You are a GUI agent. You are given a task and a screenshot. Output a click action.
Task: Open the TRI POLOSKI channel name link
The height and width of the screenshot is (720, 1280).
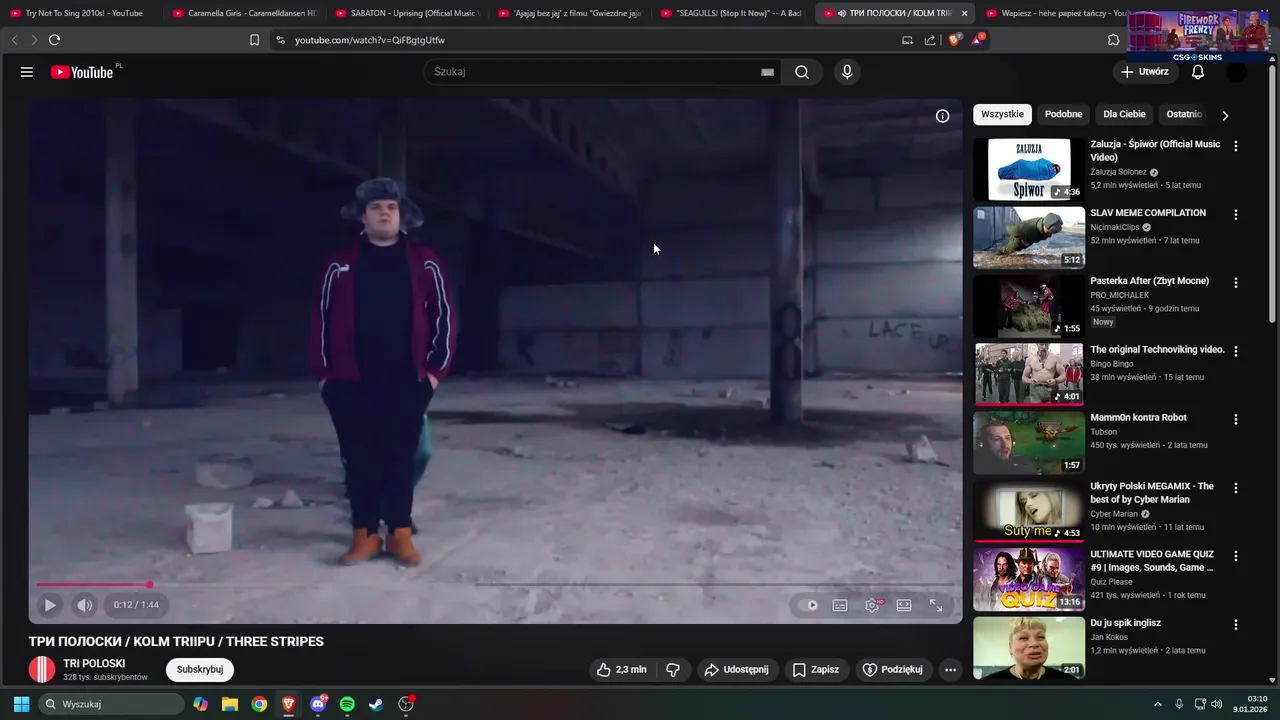(94, 664)
